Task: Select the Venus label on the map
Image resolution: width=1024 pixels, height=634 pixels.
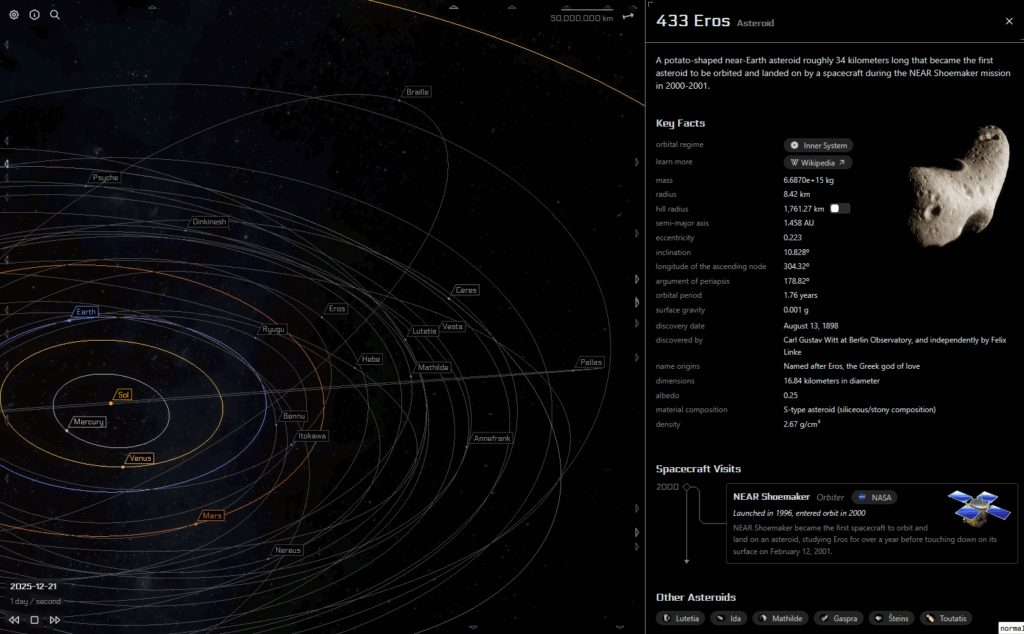Action: pyautogui.click(x=140, y=458)
